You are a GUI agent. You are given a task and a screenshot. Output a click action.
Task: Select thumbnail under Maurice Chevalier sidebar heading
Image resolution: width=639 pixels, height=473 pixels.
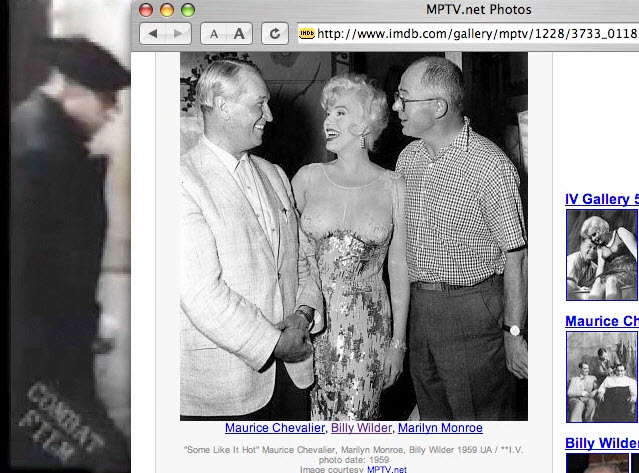[x=602, y=377]
